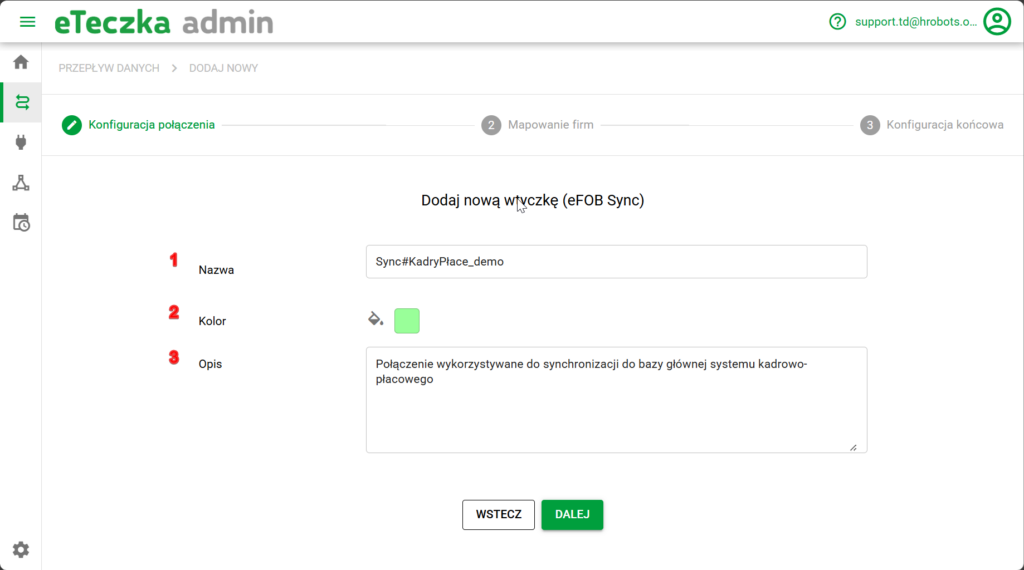Click the Nazwa text input field
This screenshot has width=1024, height=570.
[616, 261]
